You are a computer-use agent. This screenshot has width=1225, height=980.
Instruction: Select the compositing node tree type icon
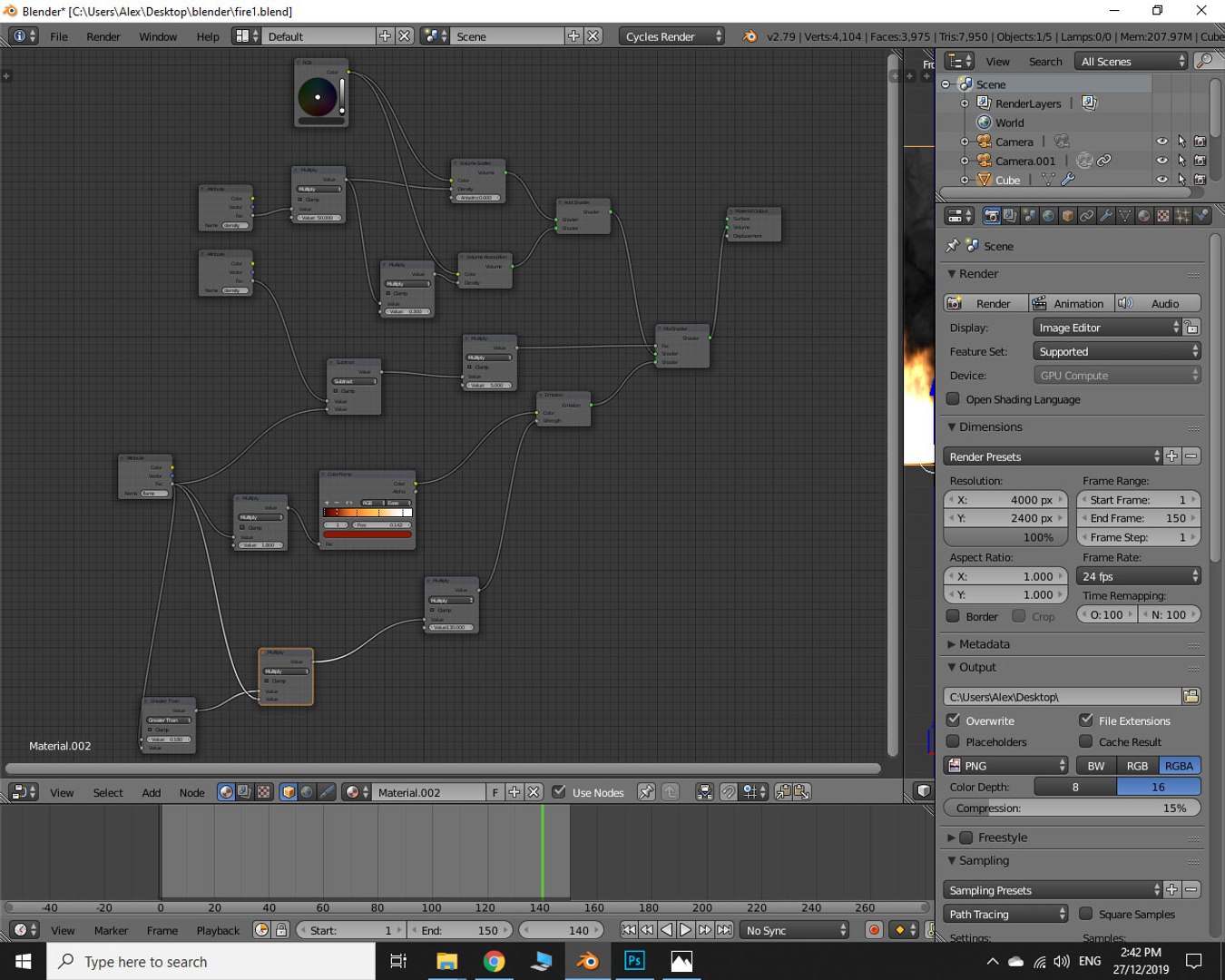coord(245,792)
